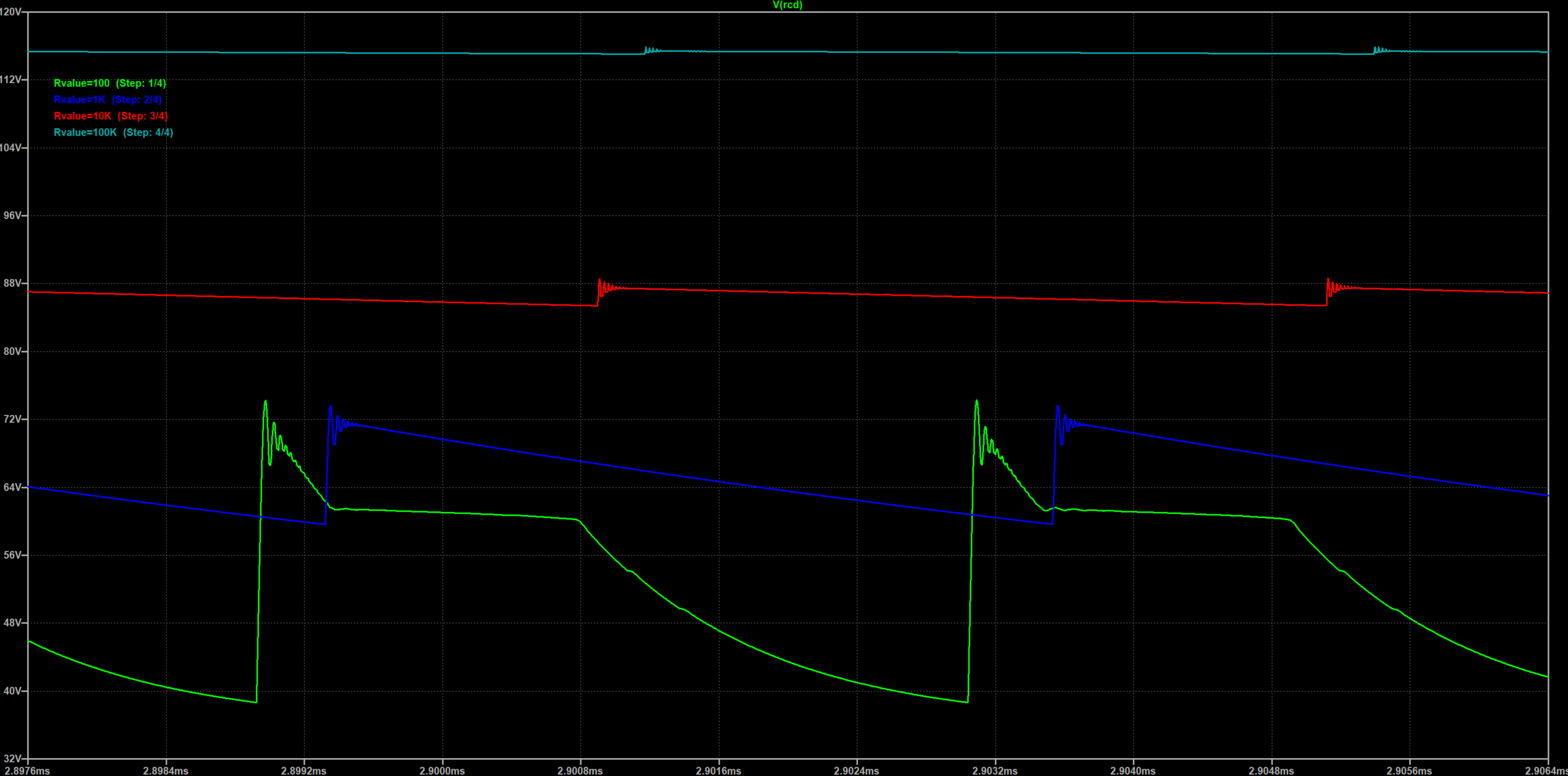The width and height of the screenshot is (1568, 776).
Task: Click the 64V vertical axis label
Action: pyautogui.click(x=12, y=487)
